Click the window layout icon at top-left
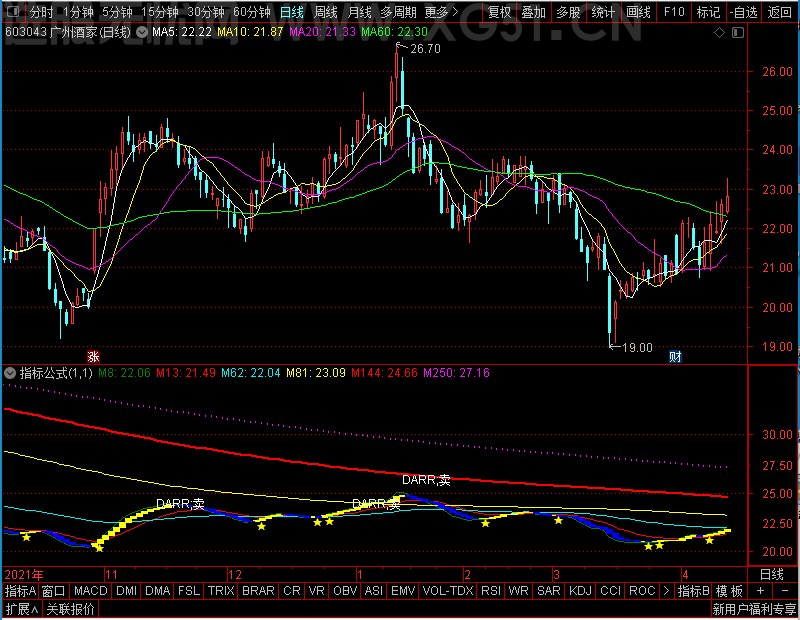This screenshot has height=620, width=800. pyautogui.click(x=13, y=11)
